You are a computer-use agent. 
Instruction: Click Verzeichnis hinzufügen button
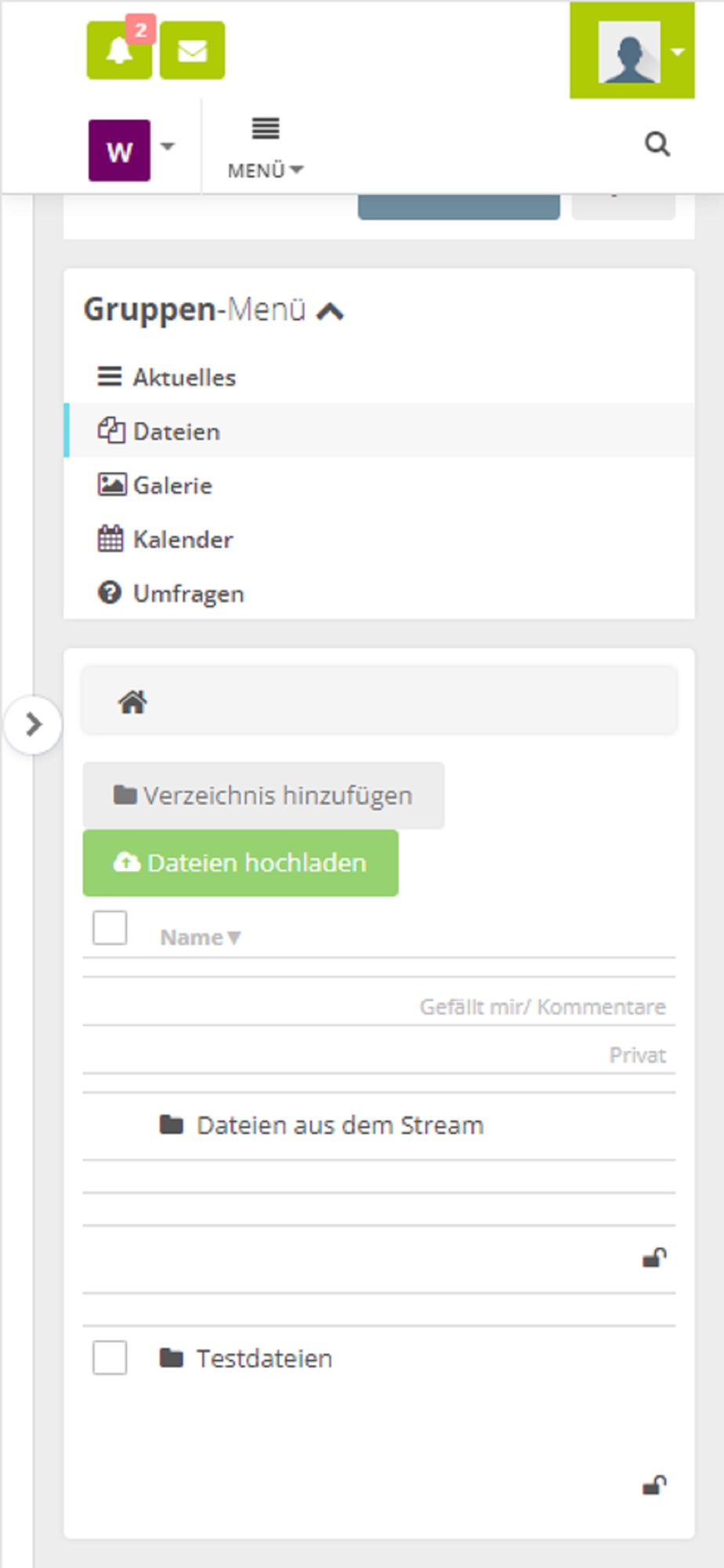(x=263, y=795)
